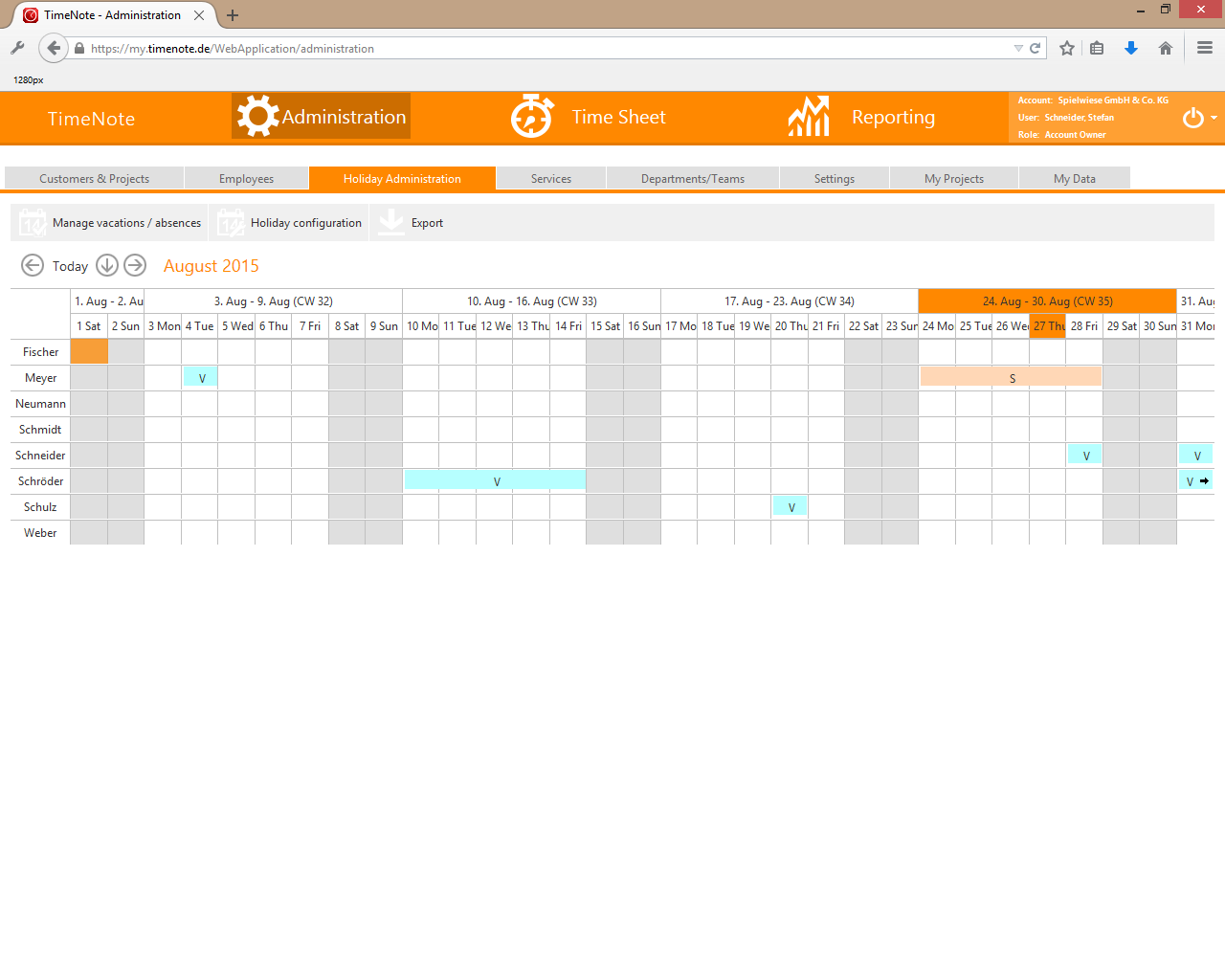
Task: Open the URL history dropdown arrow
Action: pyautogui.click(x=1018, y=49)
